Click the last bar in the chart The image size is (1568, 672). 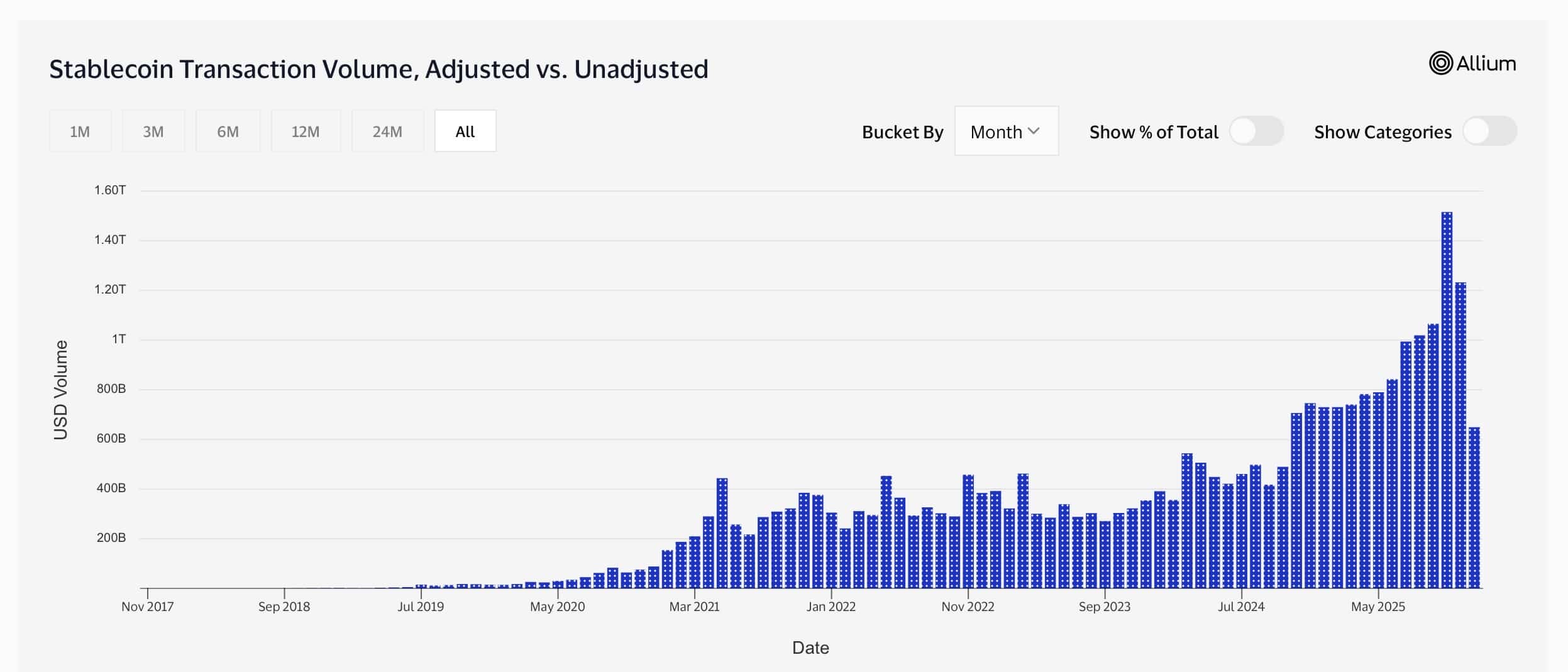pos(1474,508)
